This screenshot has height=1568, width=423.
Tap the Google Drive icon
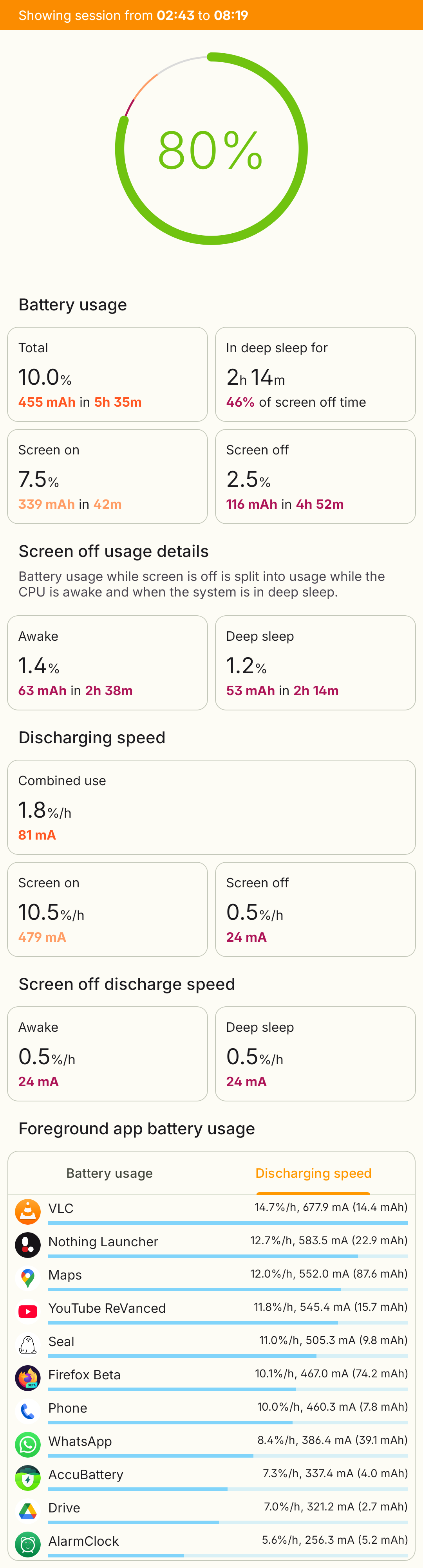tap(27, 1511)
